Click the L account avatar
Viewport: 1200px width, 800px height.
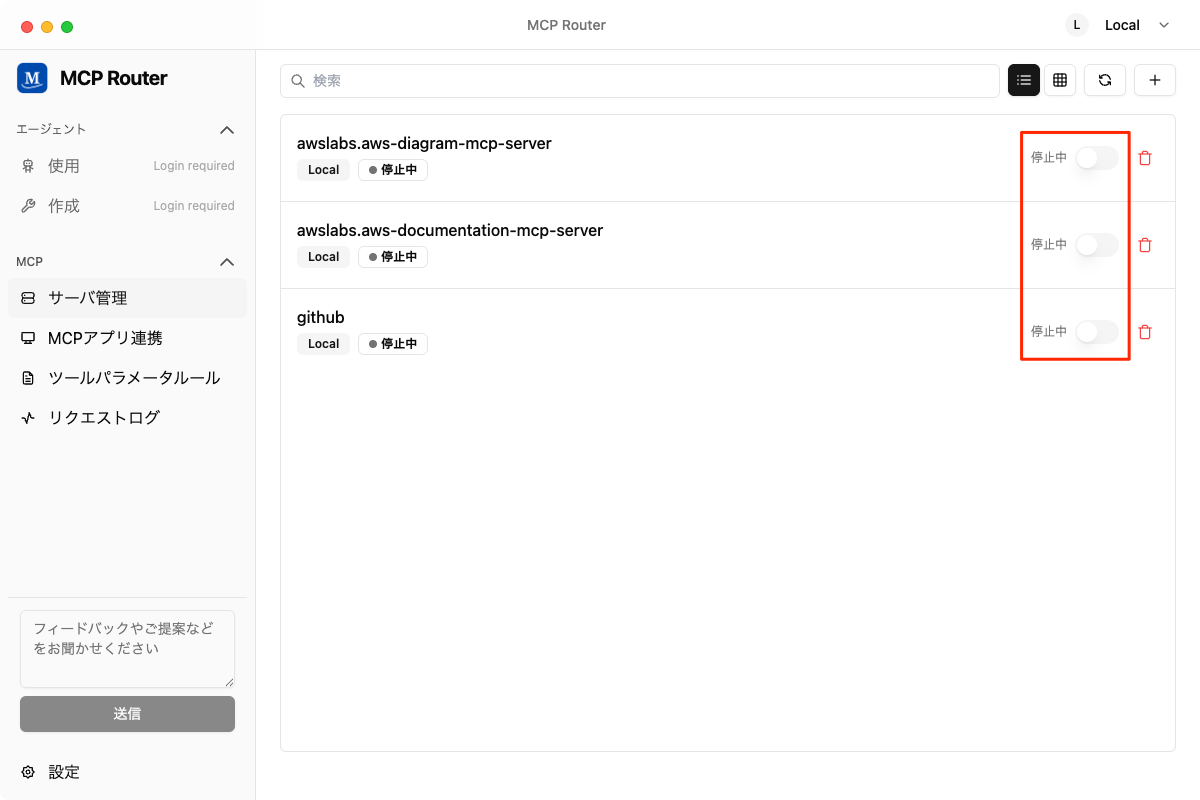(1076, 25)
